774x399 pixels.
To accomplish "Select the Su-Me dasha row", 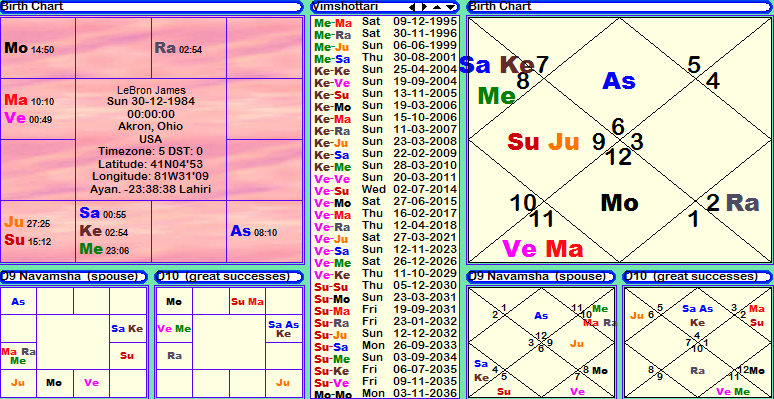I will [x=386, y=358].
